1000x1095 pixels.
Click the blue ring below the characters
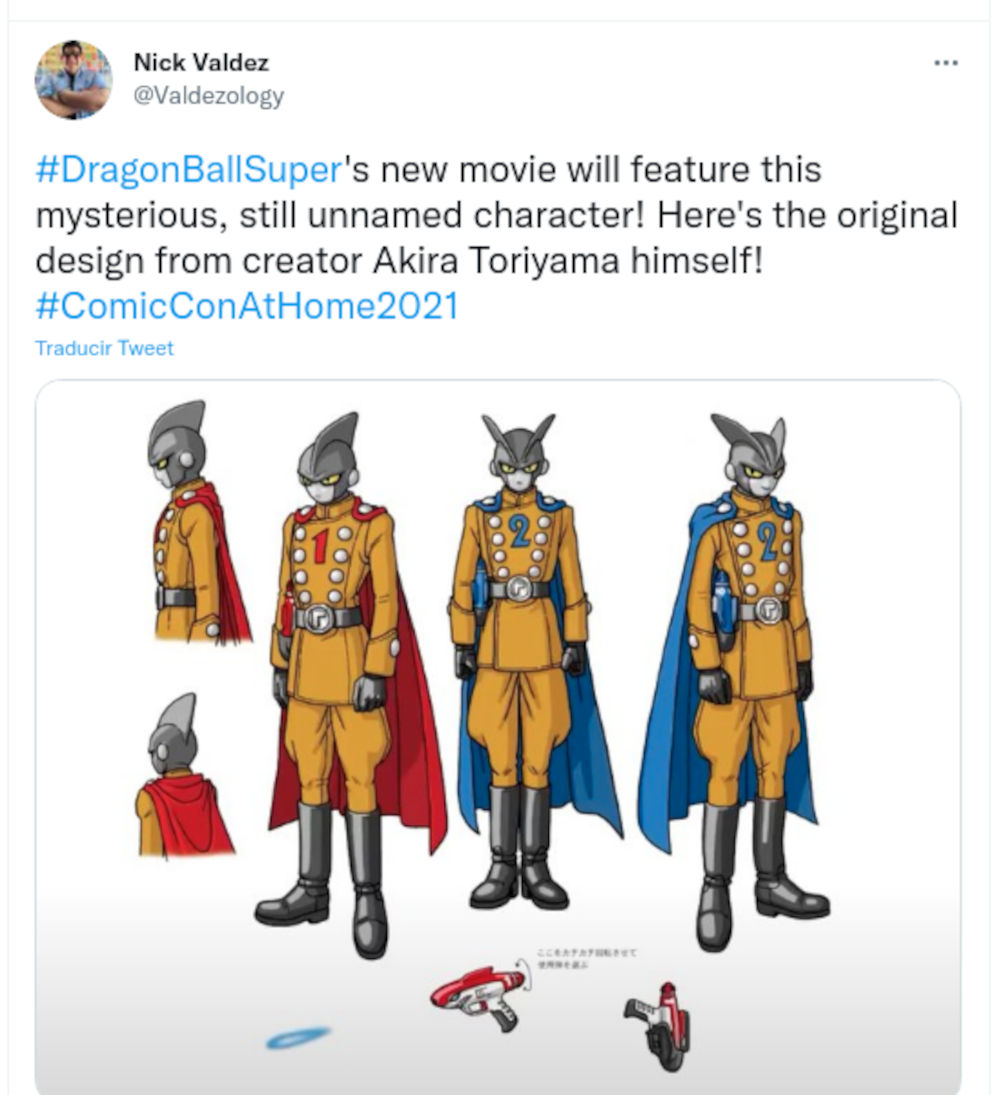click(300, 1038)
